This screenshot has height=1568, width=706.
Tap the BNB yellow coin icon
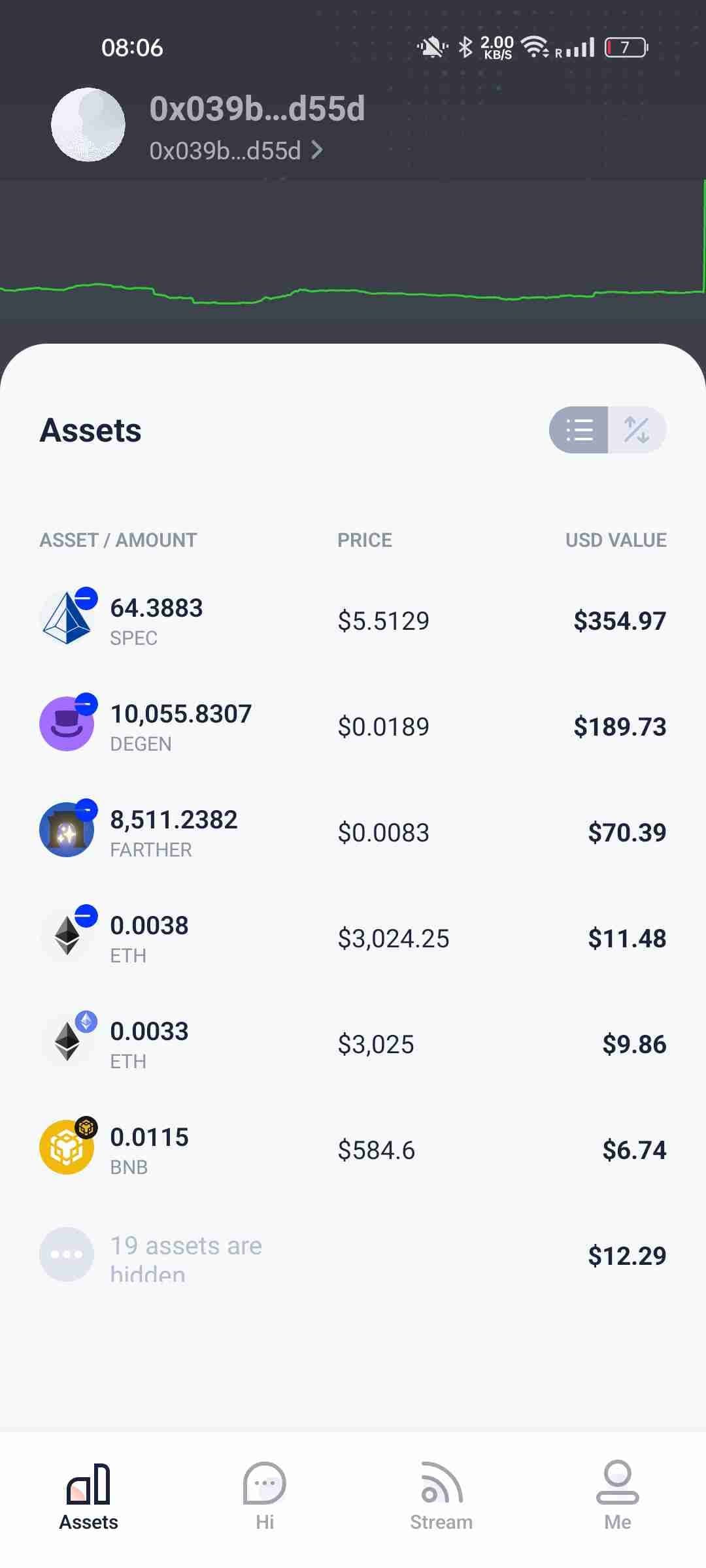(x=67, y=1147)
